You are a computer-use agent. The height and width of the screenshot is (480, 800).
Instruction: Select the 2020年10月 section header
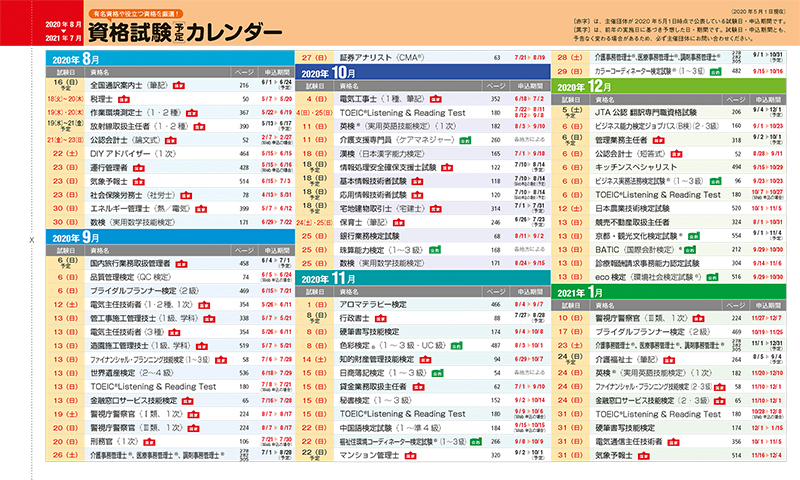pos(331,73)
